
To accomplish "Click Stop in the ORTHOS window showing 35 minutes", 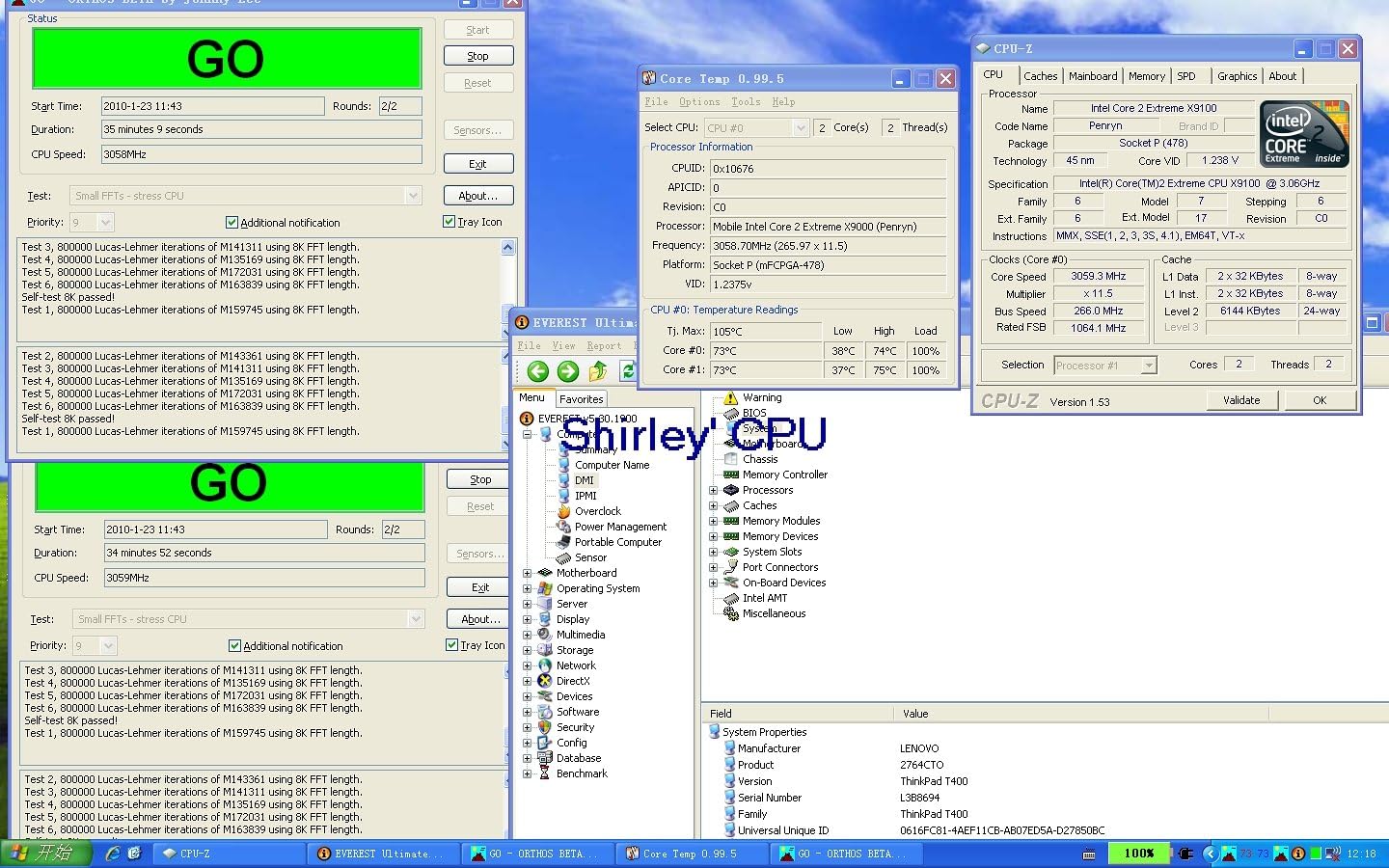I will tap(478, 56).
